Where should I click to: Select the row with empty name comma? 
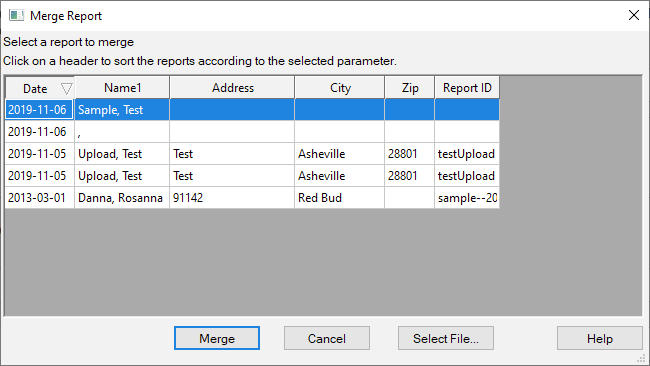252,132
